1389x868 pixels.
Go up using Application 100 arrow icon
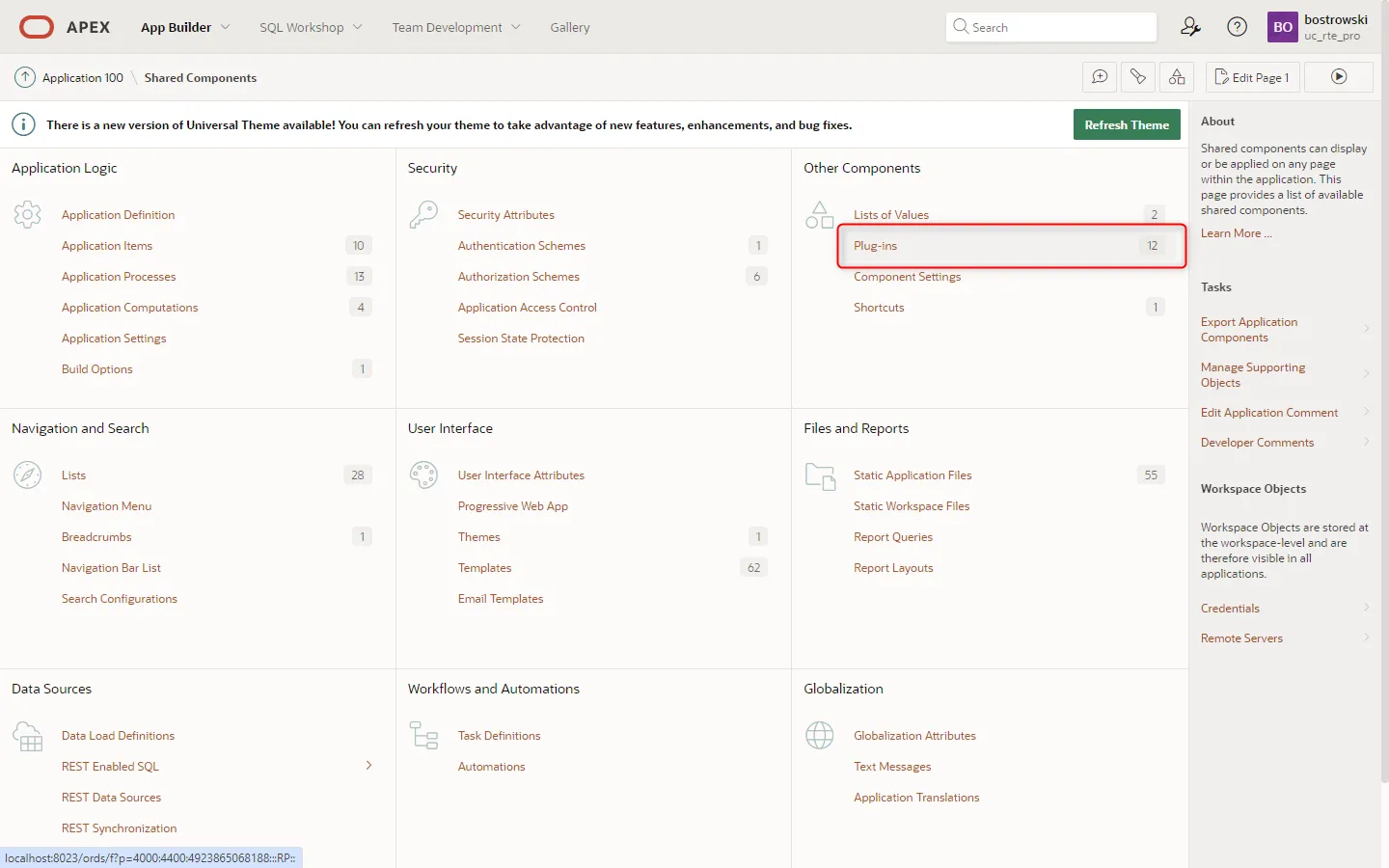(25, 77)
